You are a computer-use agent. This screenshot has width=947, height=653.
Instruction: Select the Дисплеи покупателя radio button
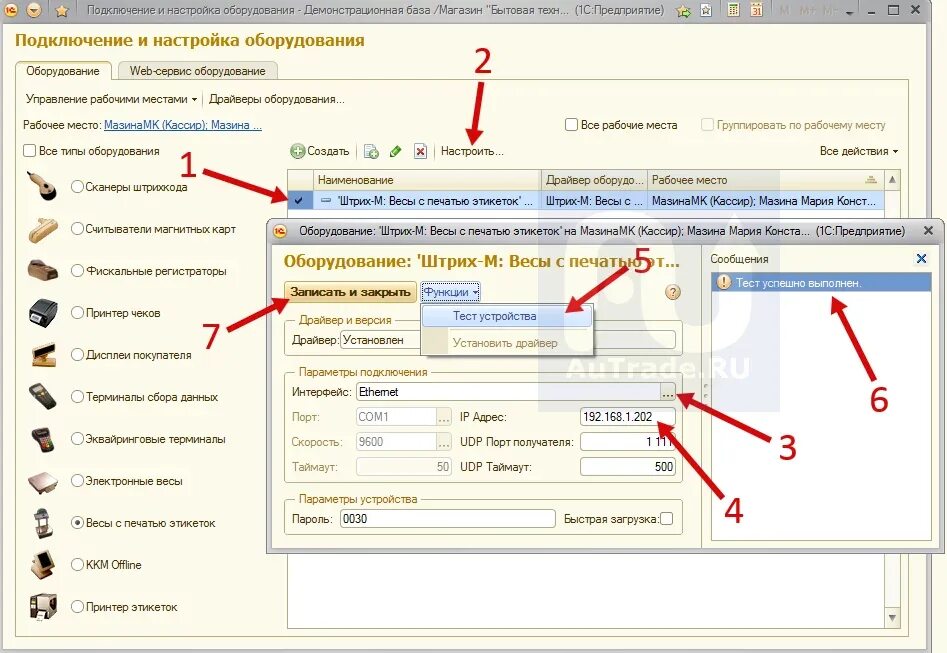pyautogui.click(x=77, y=355)
